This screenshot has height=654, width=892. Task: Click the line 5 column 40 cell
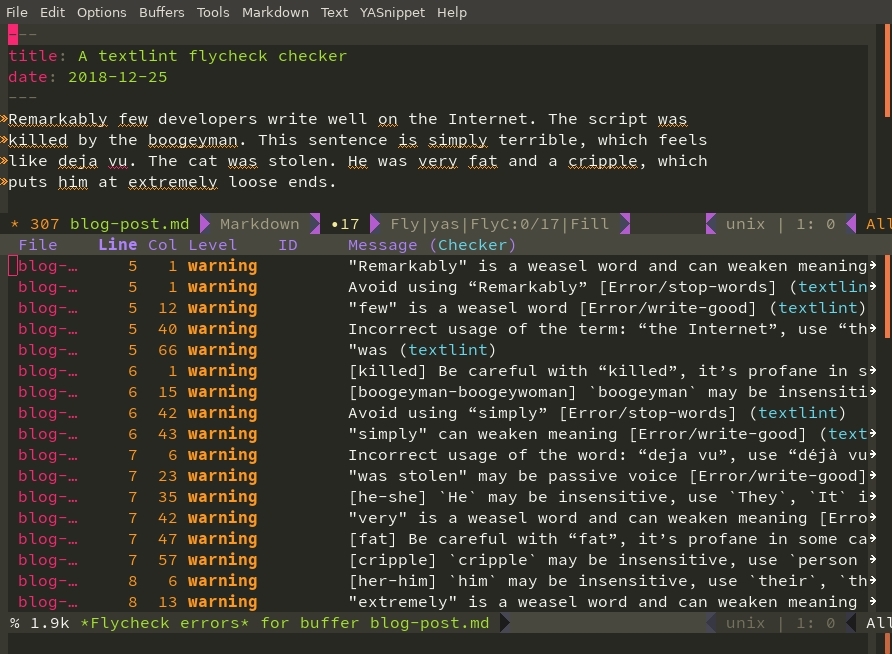[x=168, y=329]
